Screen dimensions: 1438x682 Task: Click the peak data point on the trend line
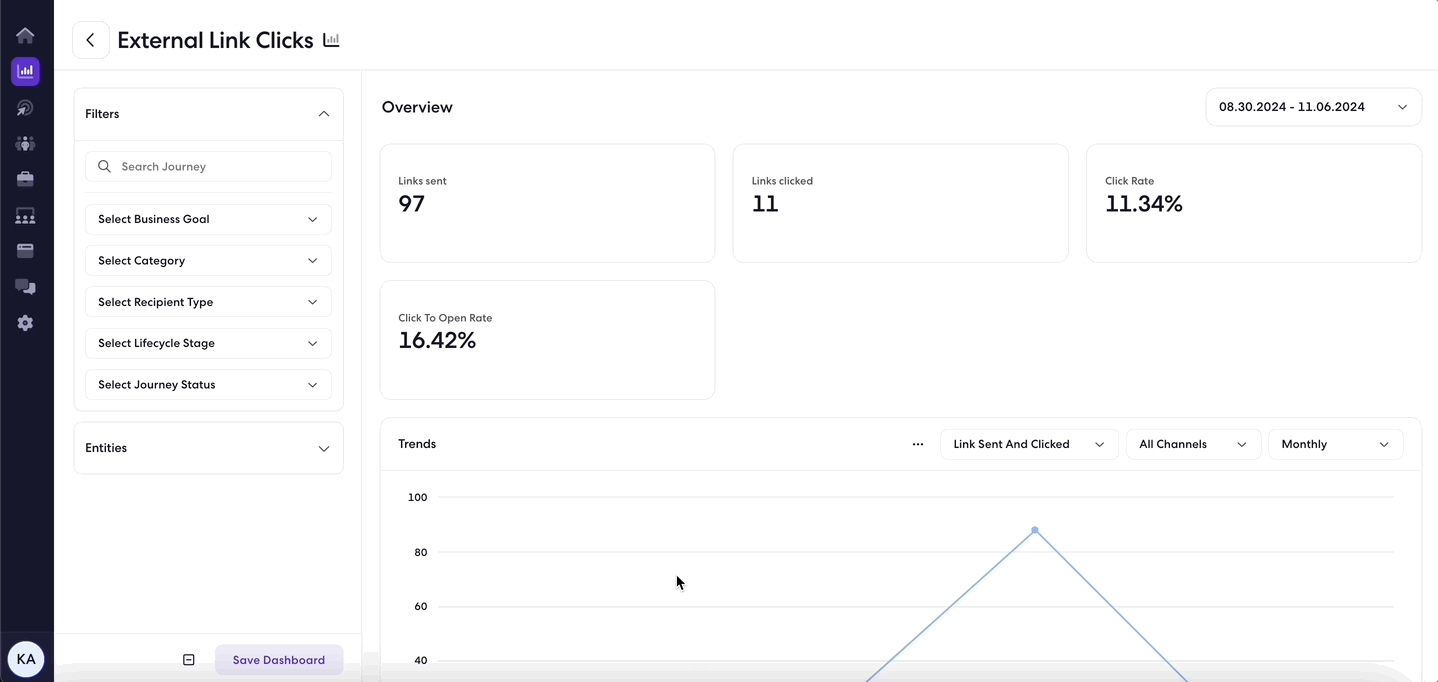(1035, 530)
